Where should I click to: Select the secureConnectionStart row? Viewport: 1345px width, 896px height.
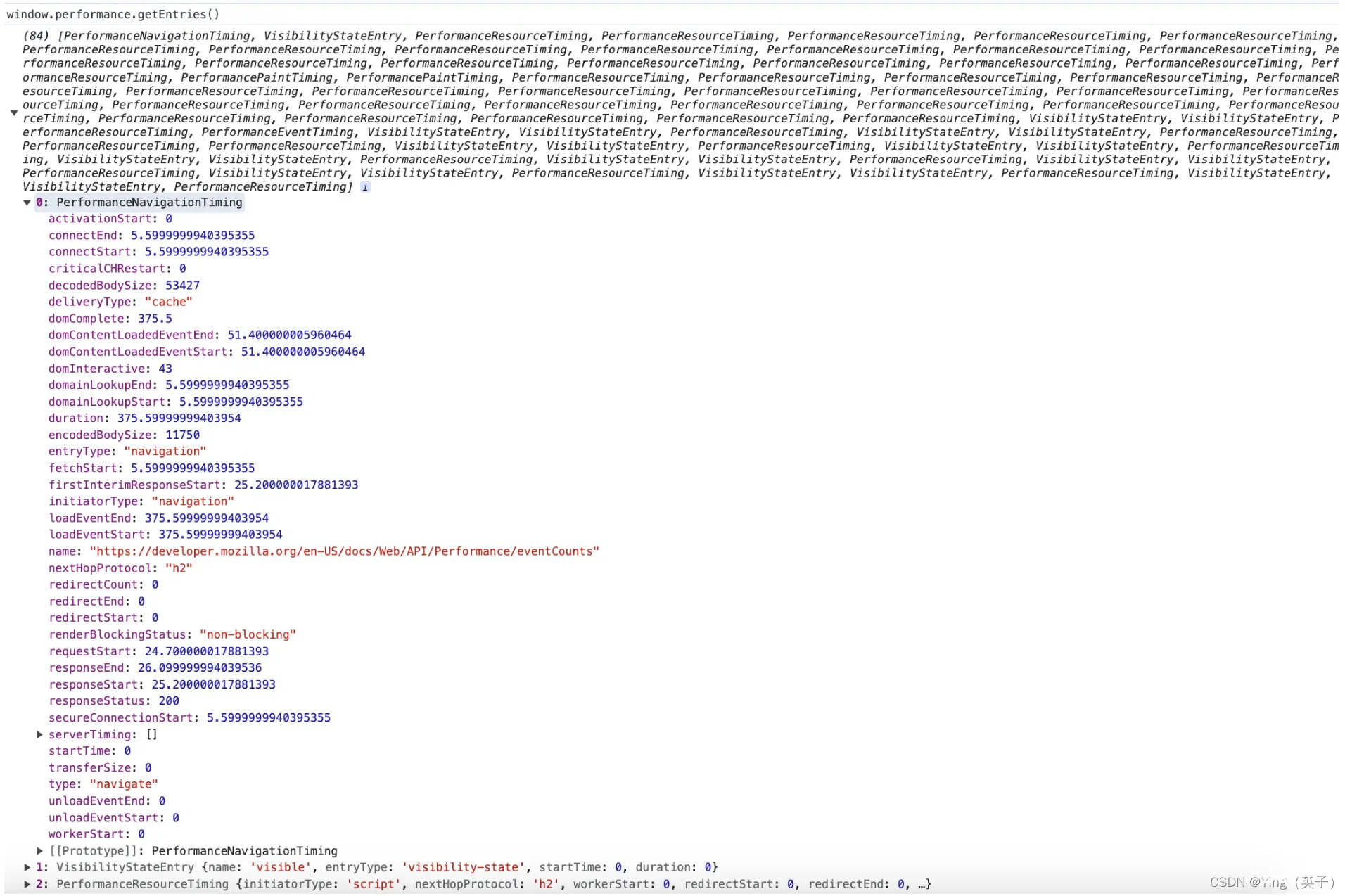(190, 717)
